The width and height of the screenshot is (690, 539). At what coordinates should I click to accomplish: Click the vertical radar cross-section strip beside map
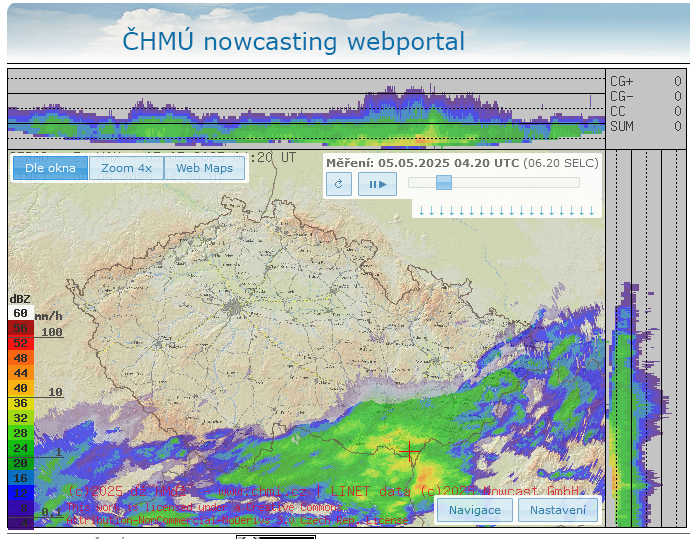click(646, 338)
